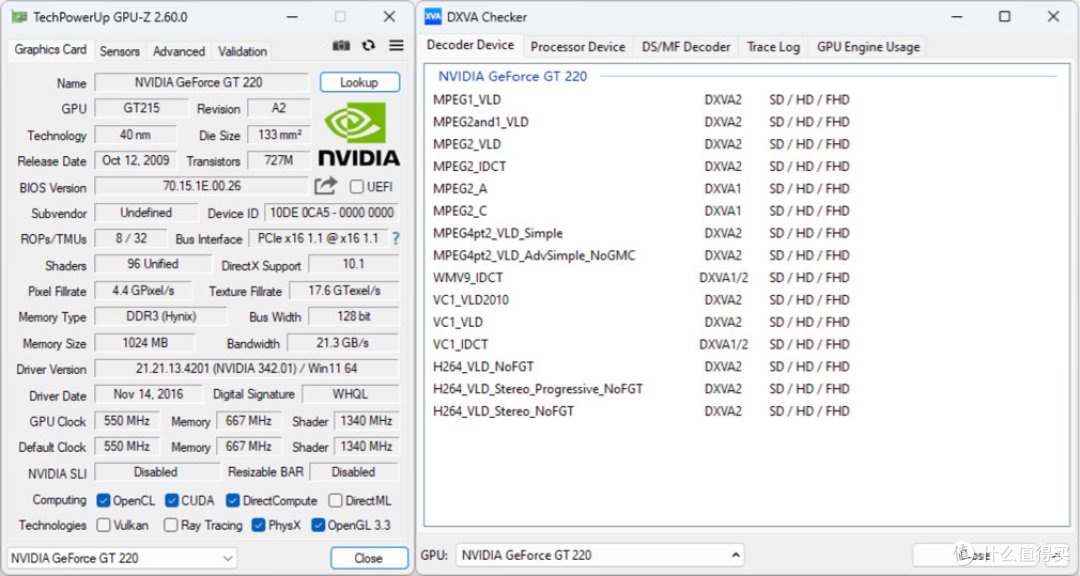Switch to the Sensors tab
1080x576 pixels.
pos(119,51)
